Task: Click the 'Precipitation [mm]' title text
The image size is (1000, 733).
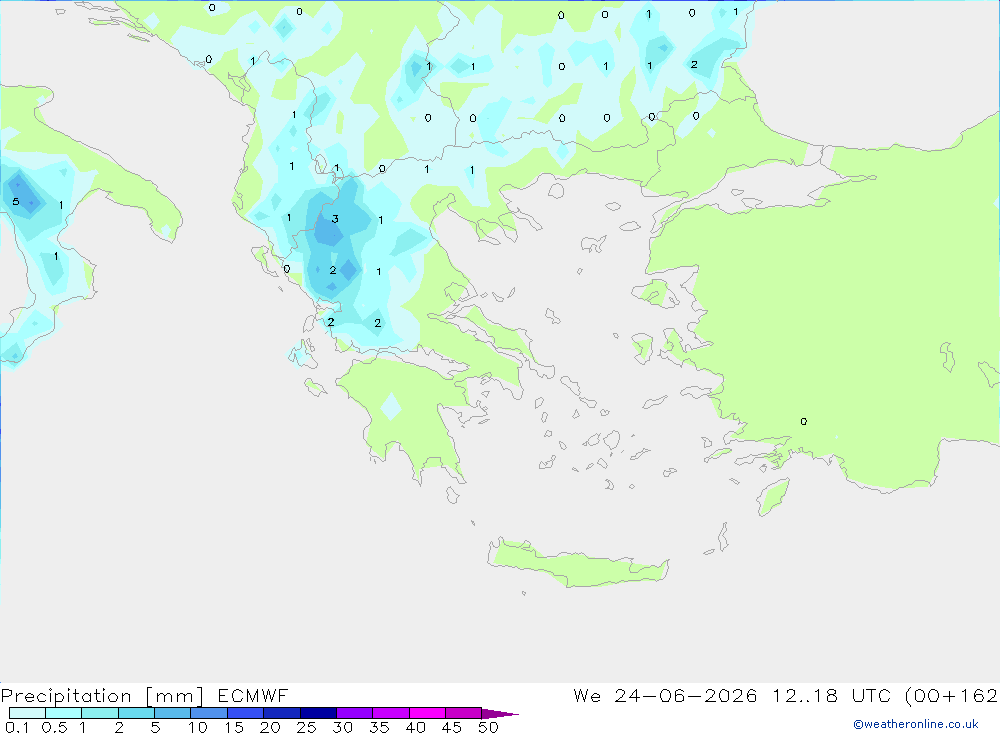Action: tap(102, 695)
